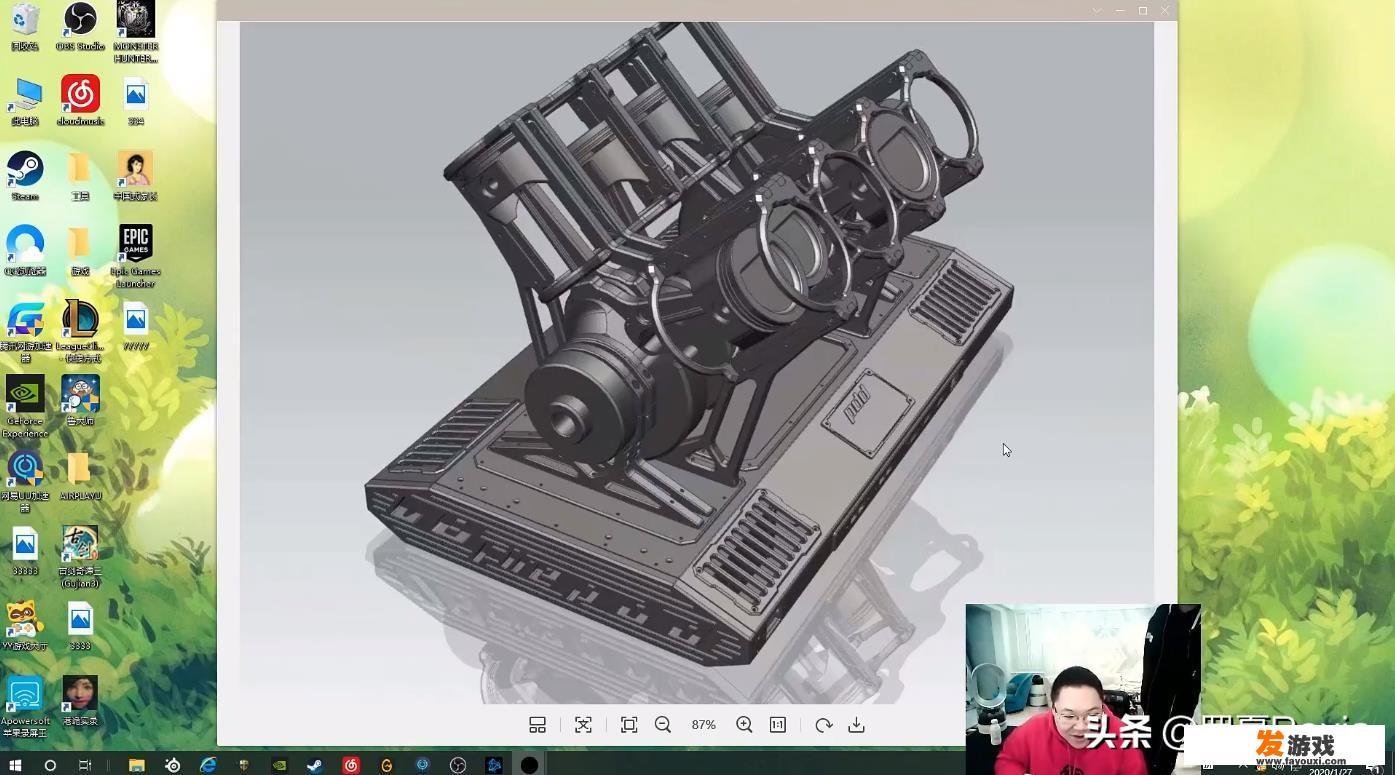Show image at actual 1:1 size
Viewport: 1395px width, 775px height.
(778, 725)
